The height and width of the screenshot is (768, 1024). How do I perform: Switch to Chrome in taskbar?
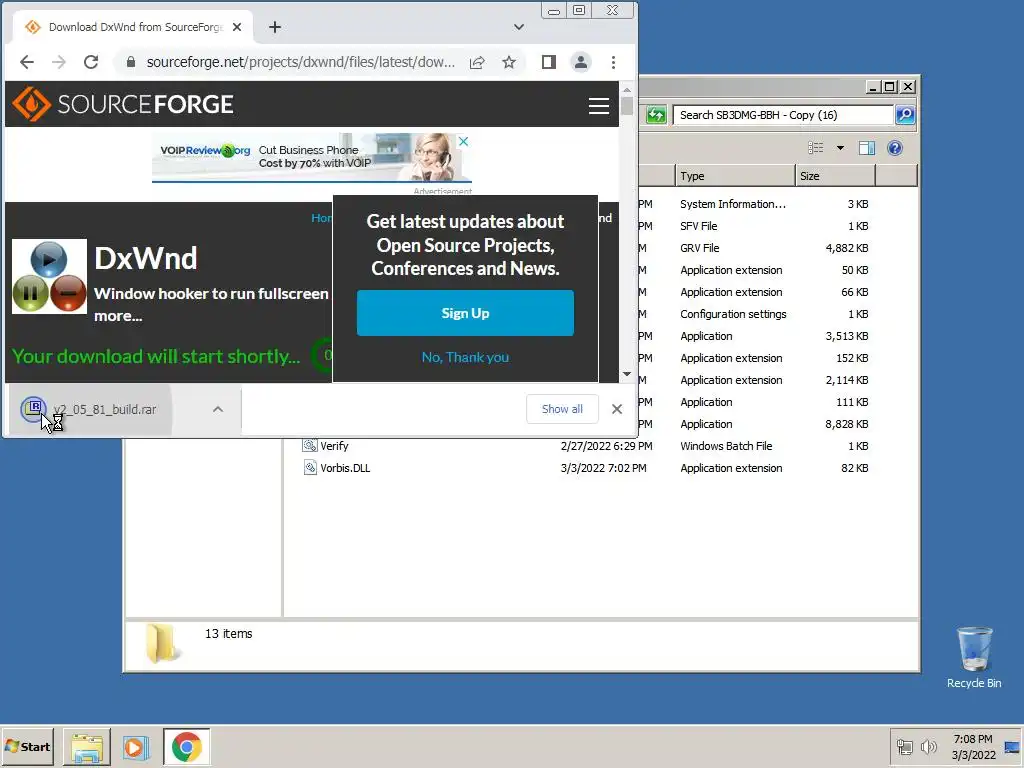point(187,747)
